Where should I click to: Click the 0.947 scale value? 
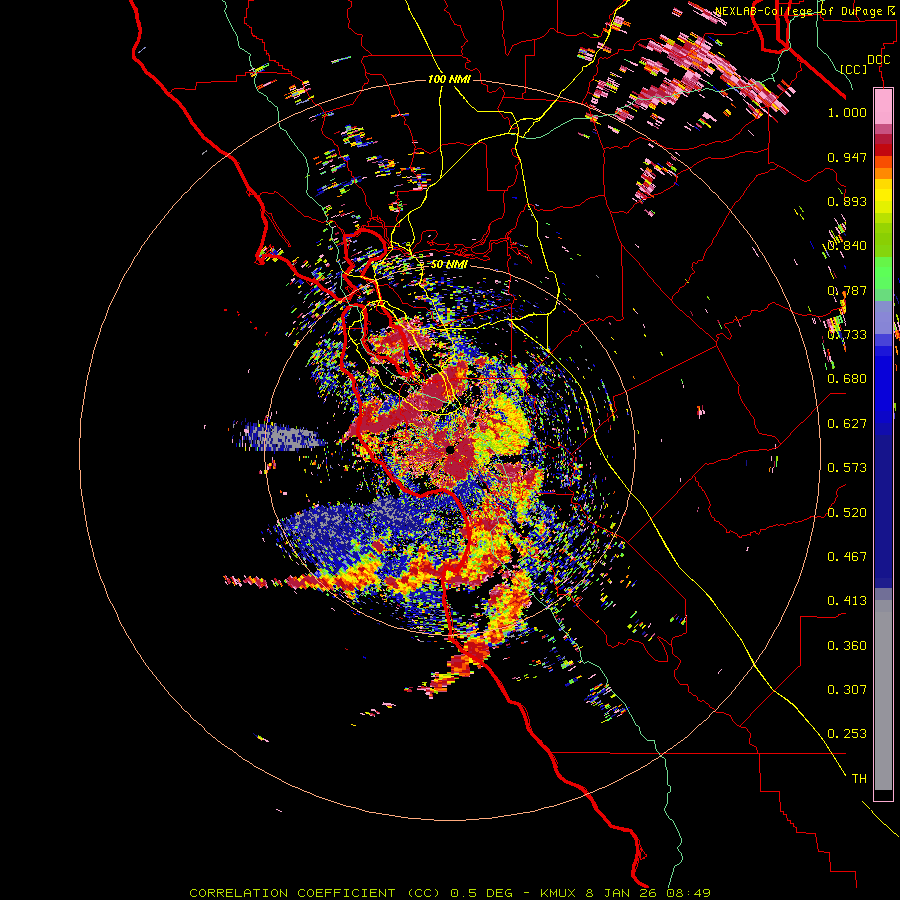tap(847, 157)
